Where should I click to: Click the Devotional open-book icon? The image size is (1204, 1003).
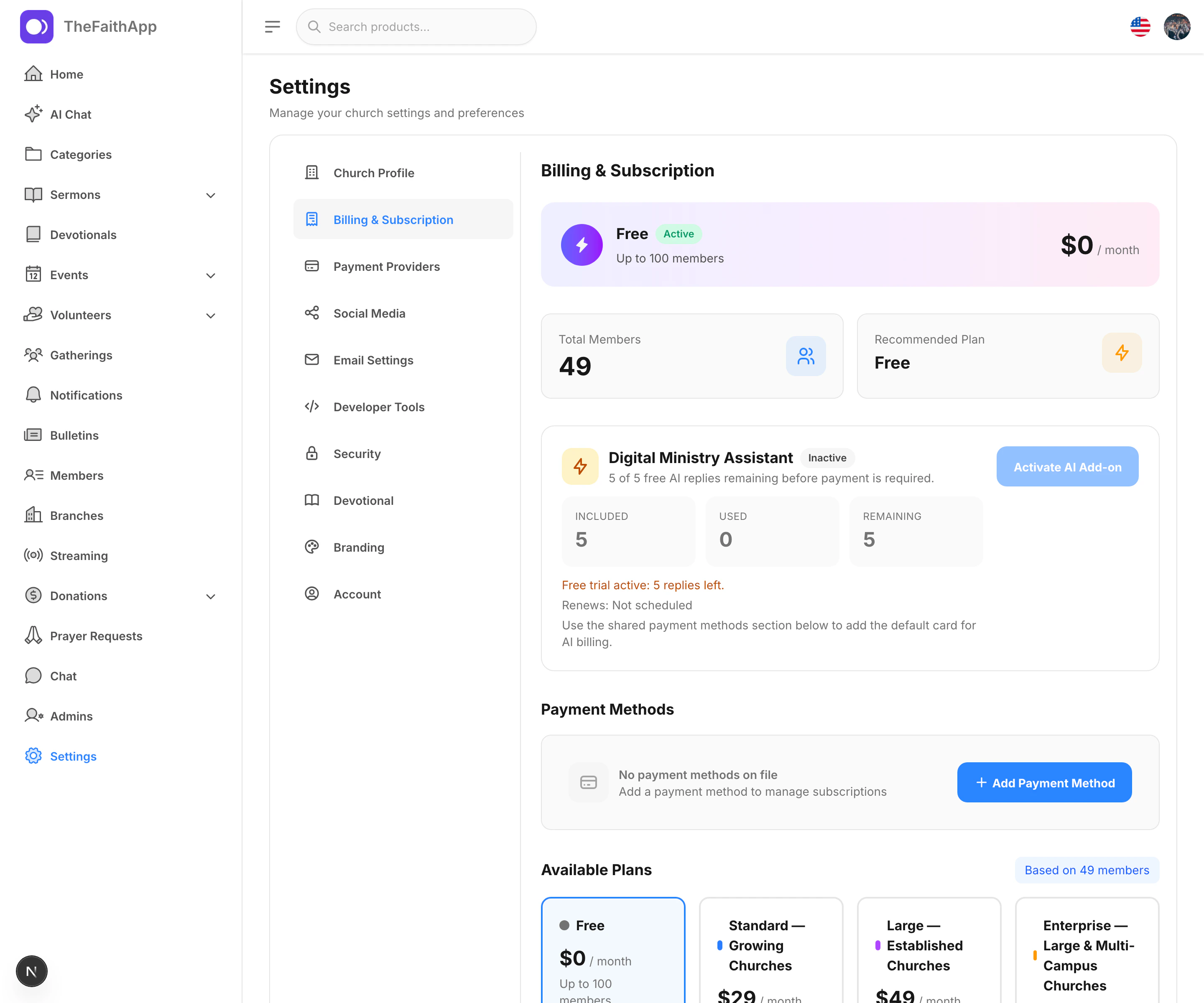point(312,500)
